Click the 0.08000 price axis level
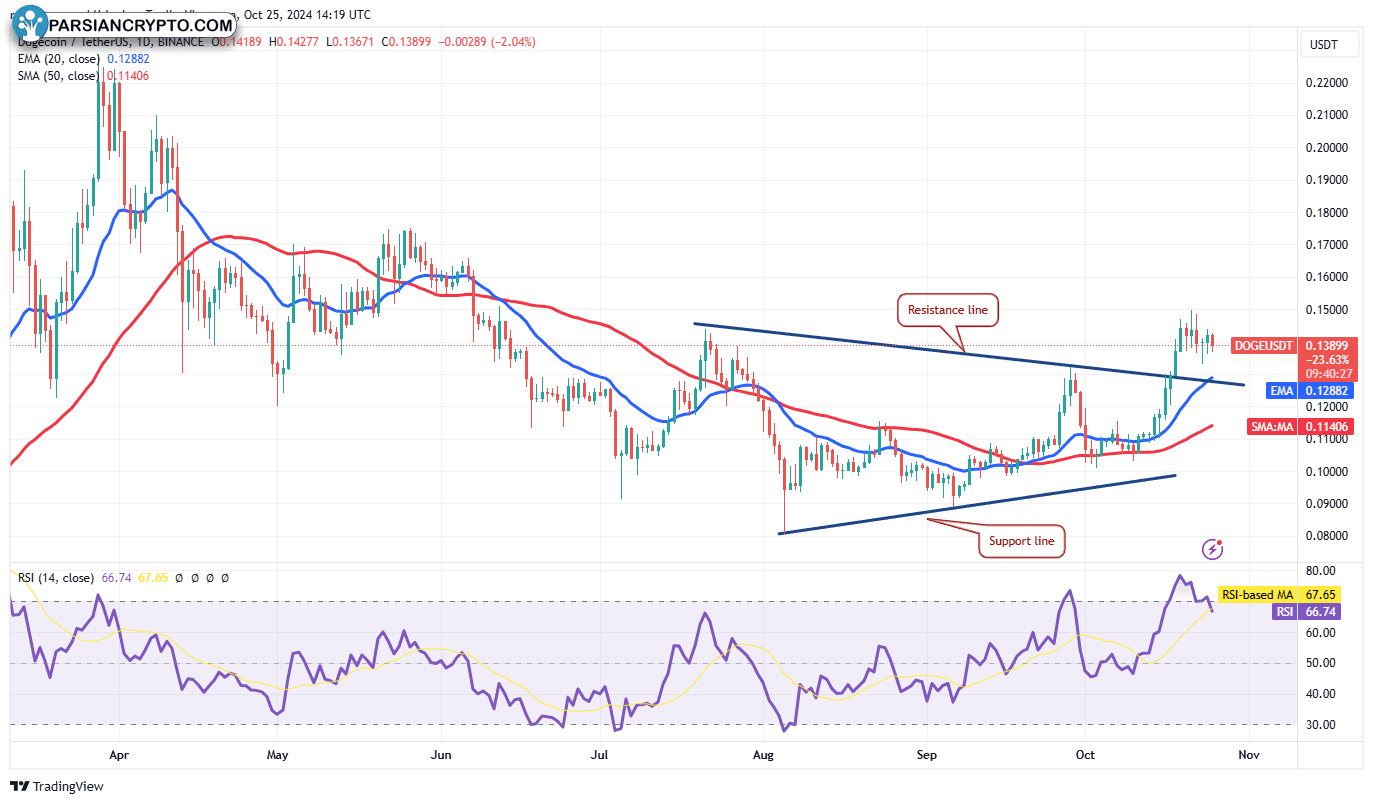 coord(1328,536)
